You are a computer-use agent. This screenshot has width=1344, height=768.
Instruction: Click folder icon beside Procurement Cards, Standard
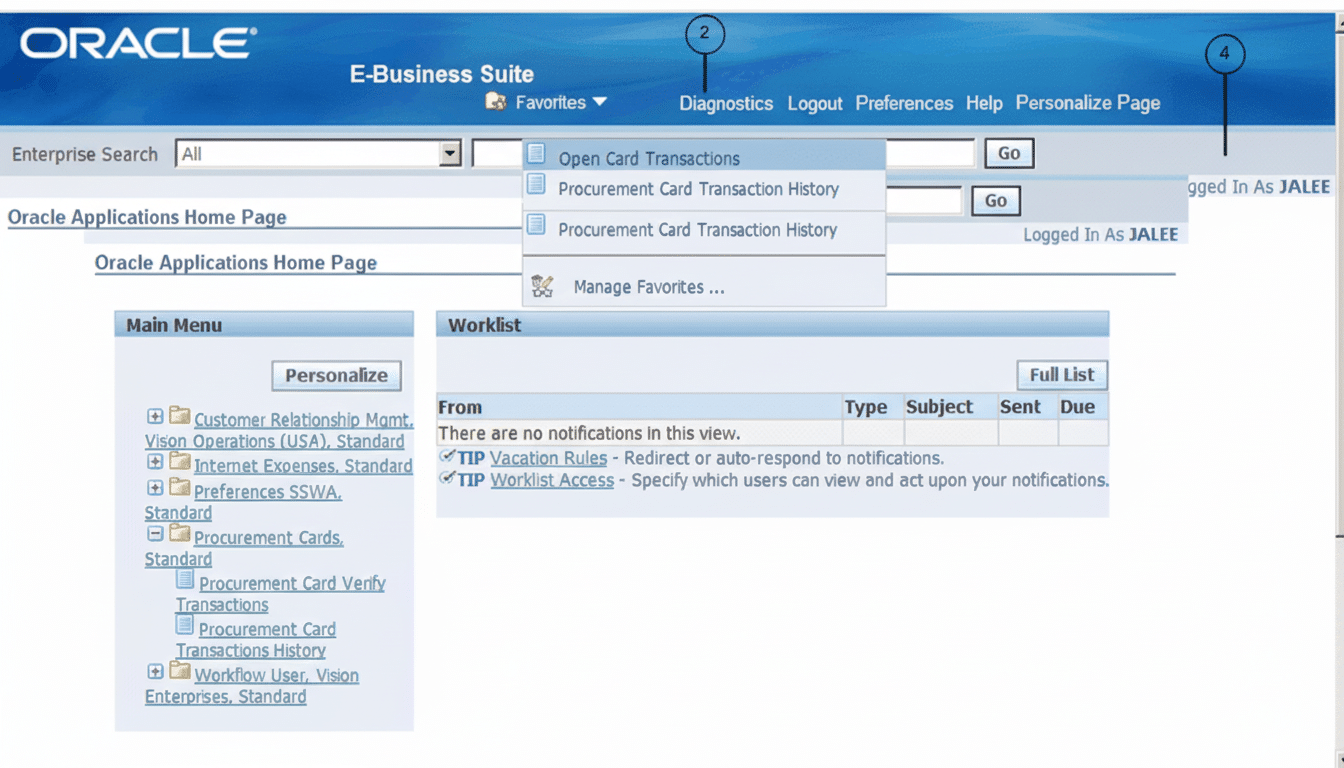coord(180,534)
